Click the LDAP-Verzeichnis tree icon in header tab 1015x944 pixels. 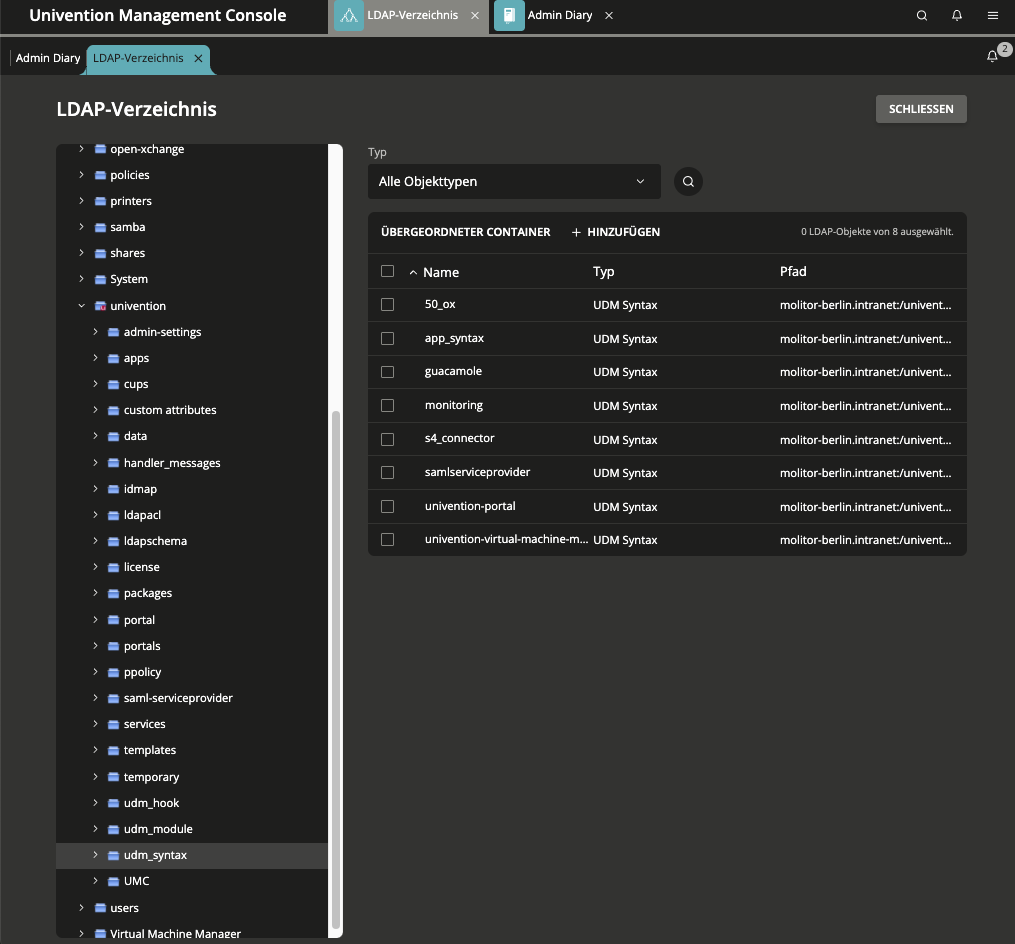click(348, 16)
